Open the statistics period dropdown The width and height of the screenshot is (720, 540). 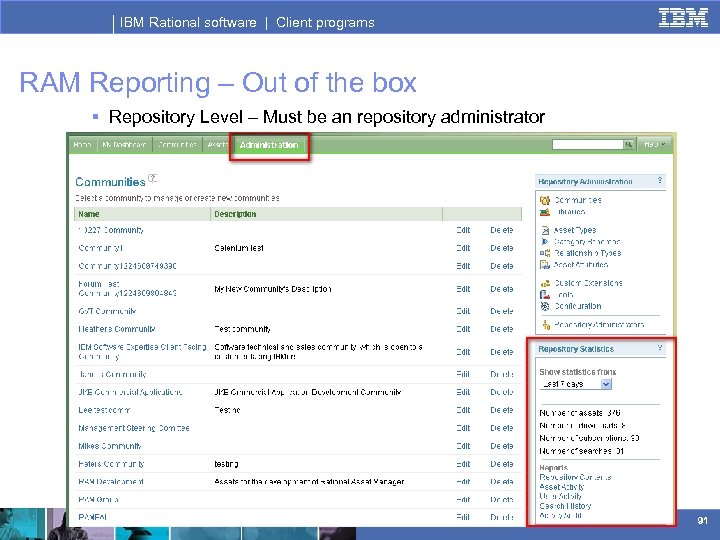coord(606,384)
